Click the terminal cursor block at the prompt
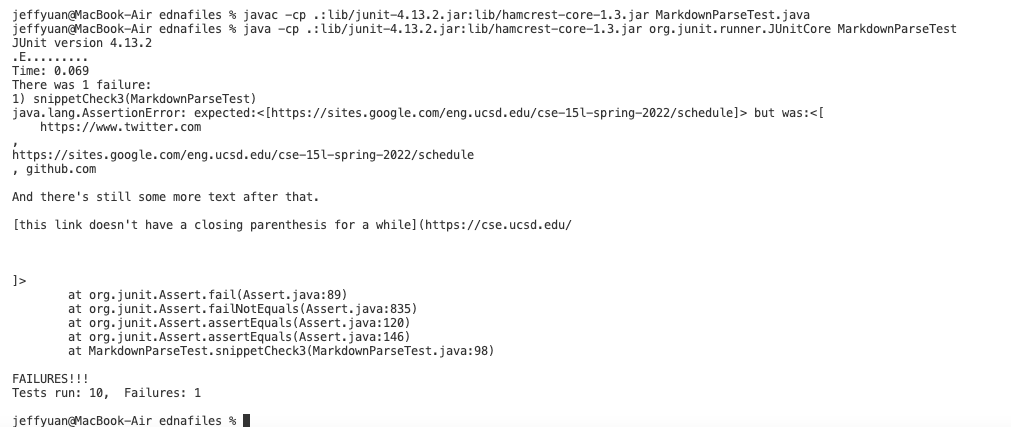The width and height of the screenshot is (1011, 427). 246,421
